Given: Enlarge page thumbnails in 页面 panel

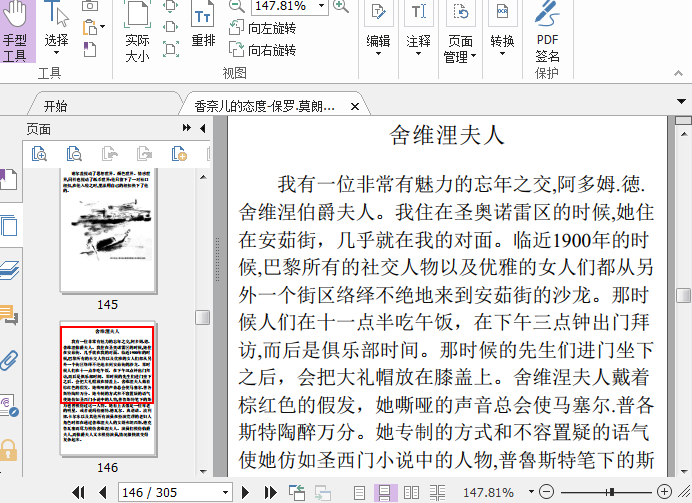Looking at the screenshot, I should pyautogui.click(x=39, y=154).
